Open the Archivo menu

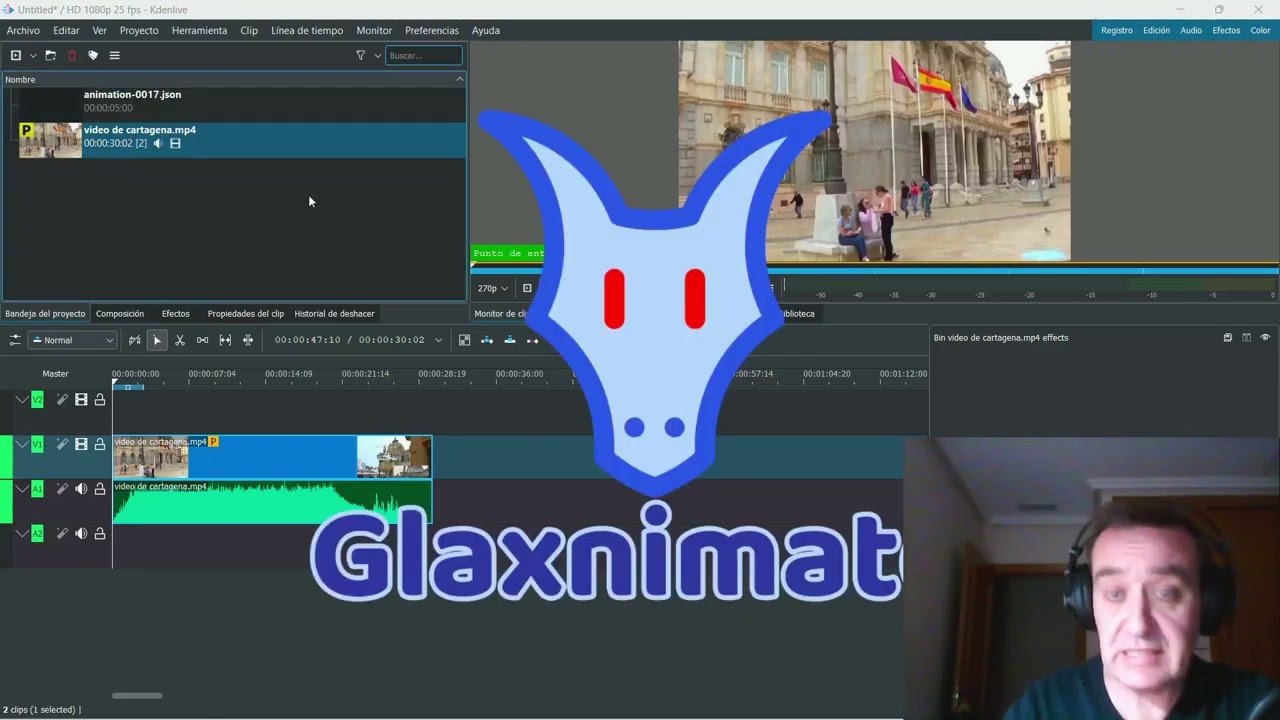click(x=23, y=30)
